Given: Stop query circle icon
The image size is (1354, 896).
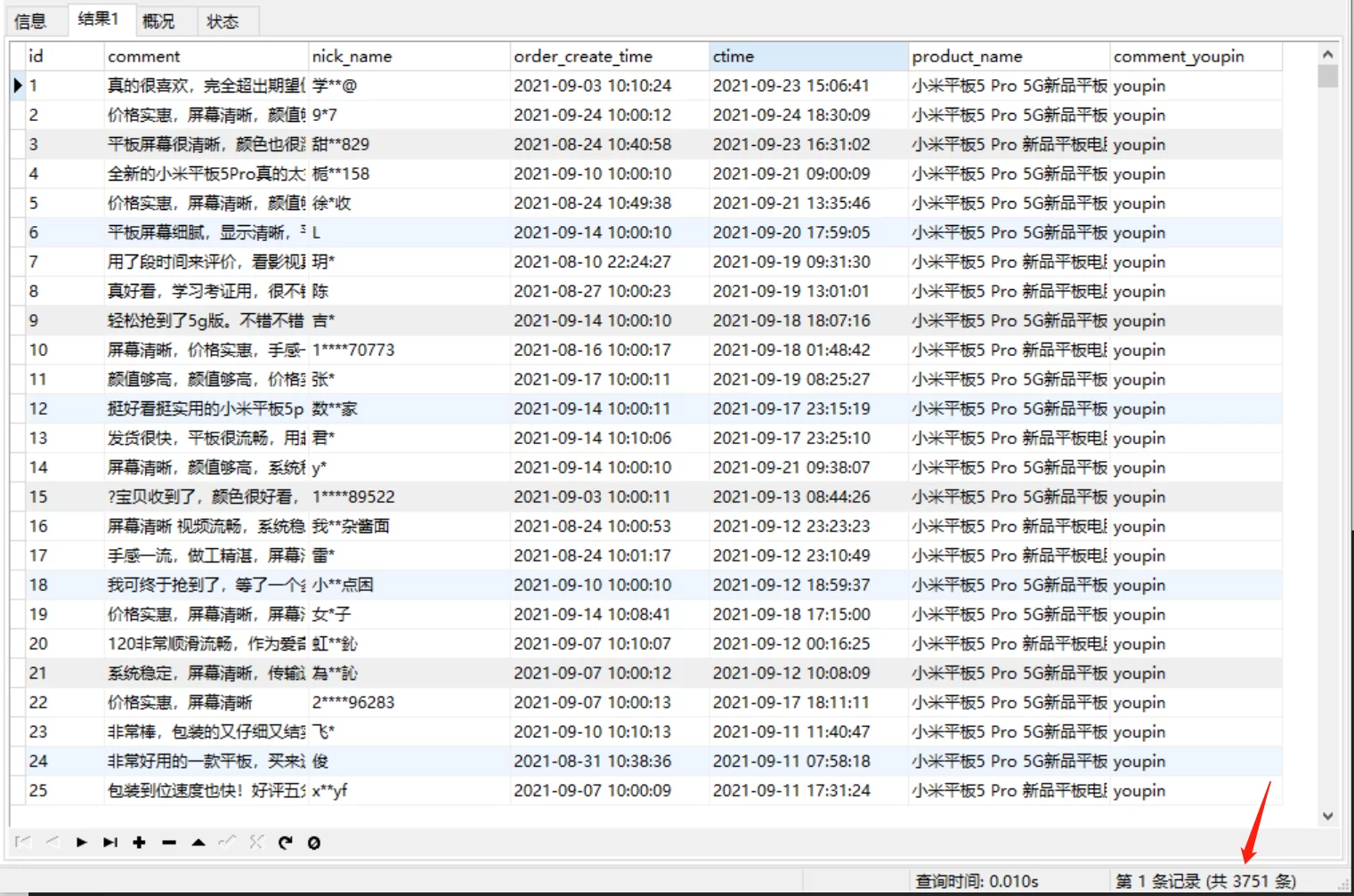Looking at the screenshot, I should pyautogui.click(x=314, y=842).
